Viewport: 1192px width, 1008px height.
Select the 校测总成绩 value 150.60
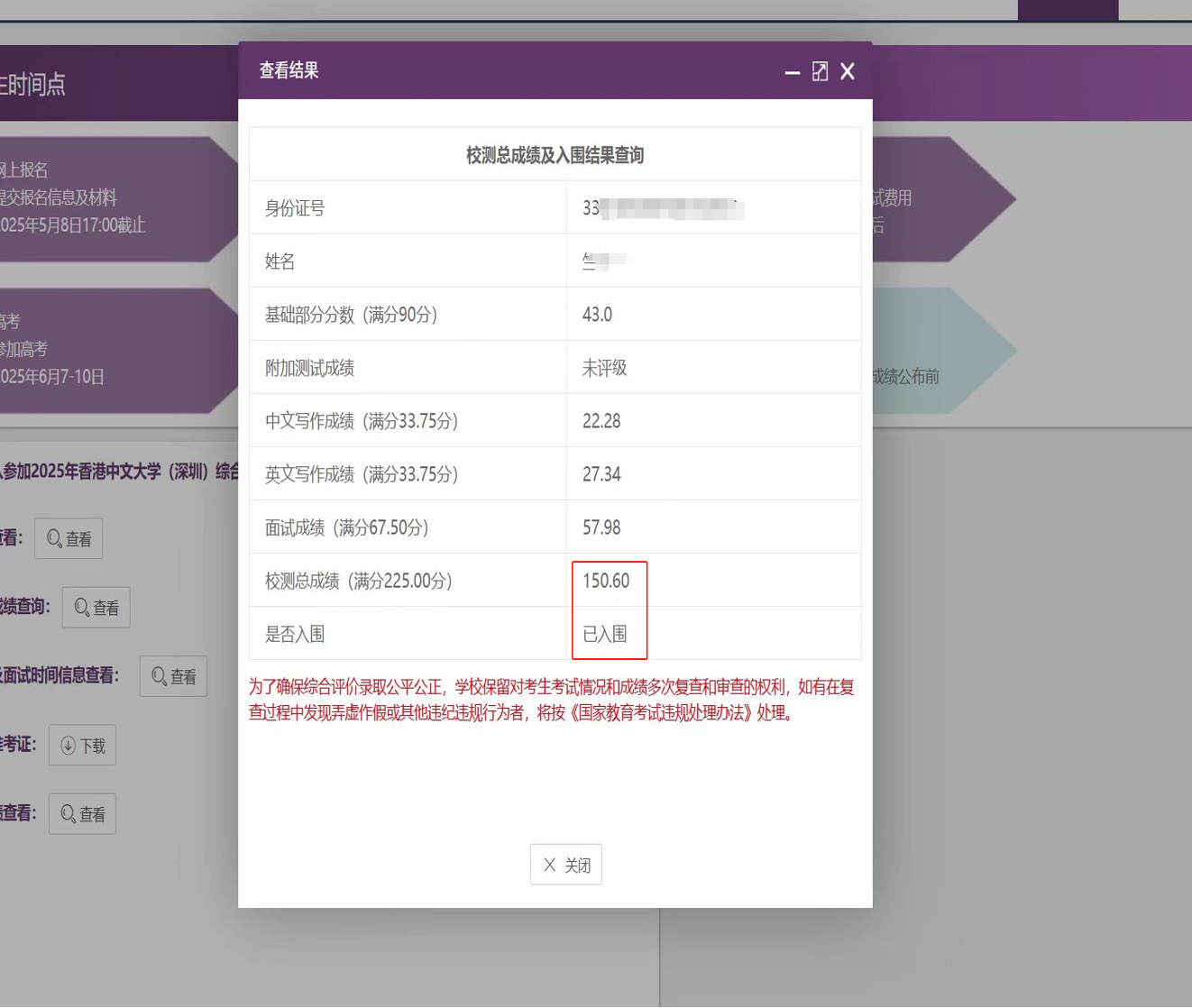pyautogui.click(x=606, y=581)
